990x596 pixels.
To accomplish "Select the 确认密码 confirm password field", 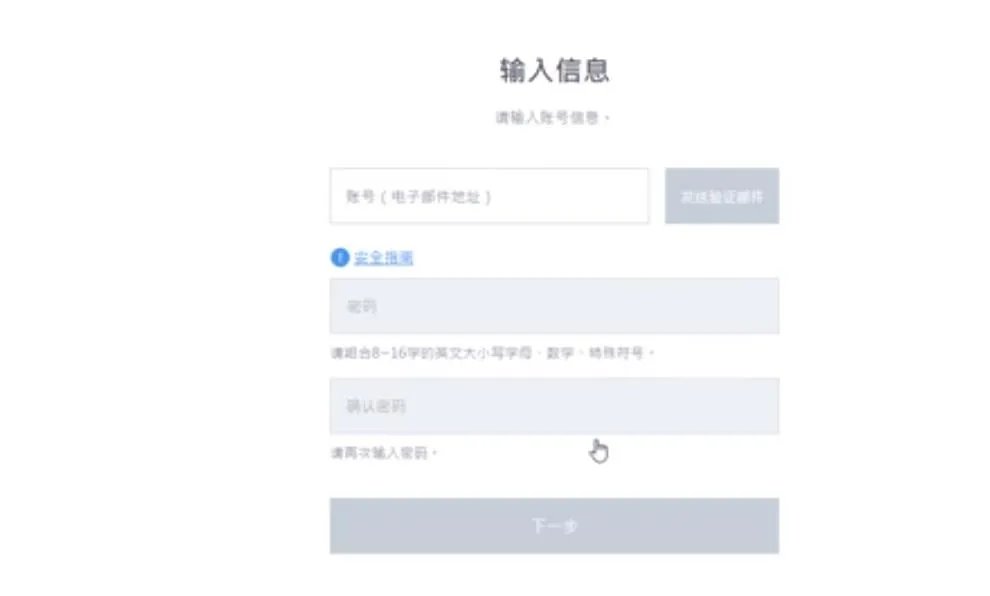I will click(553, 406).
